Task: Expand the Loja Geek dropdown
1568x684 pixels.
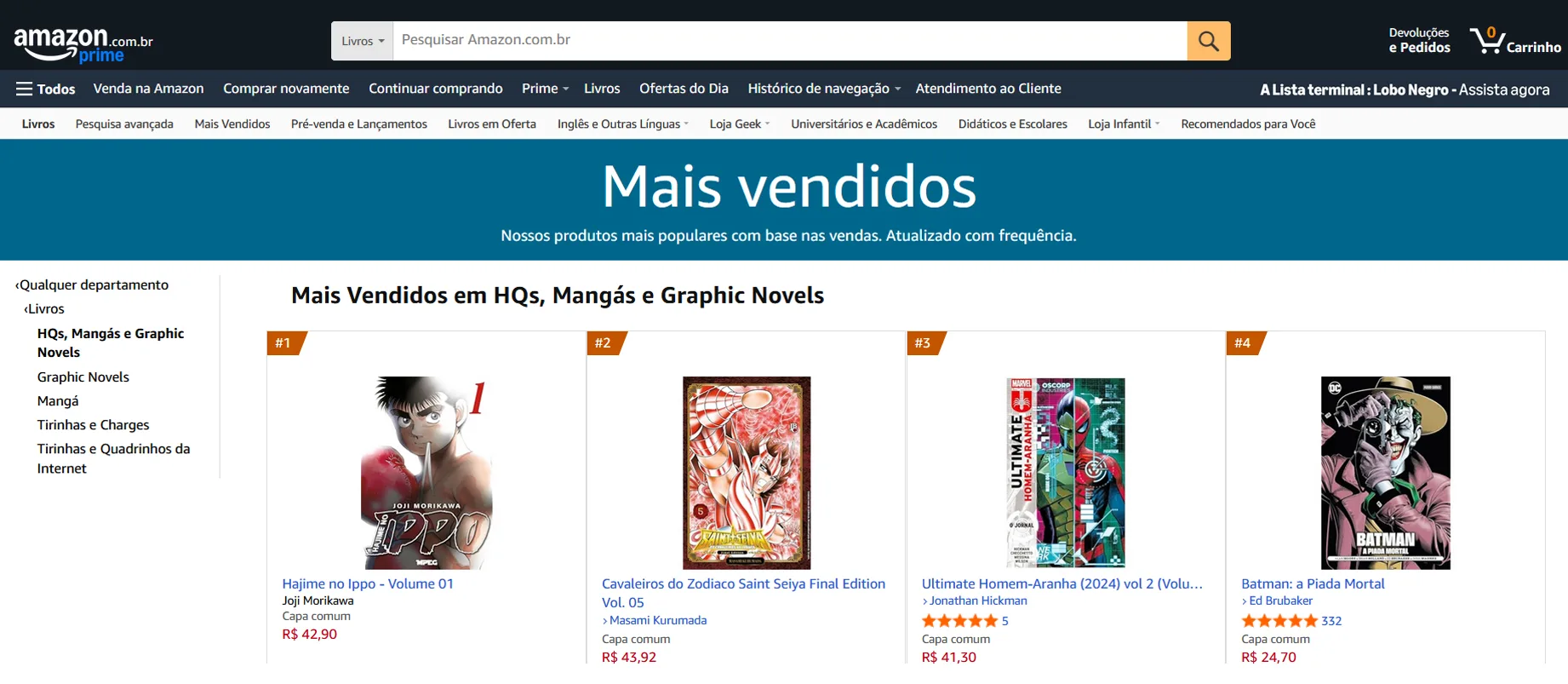Action: coord(740,124)
